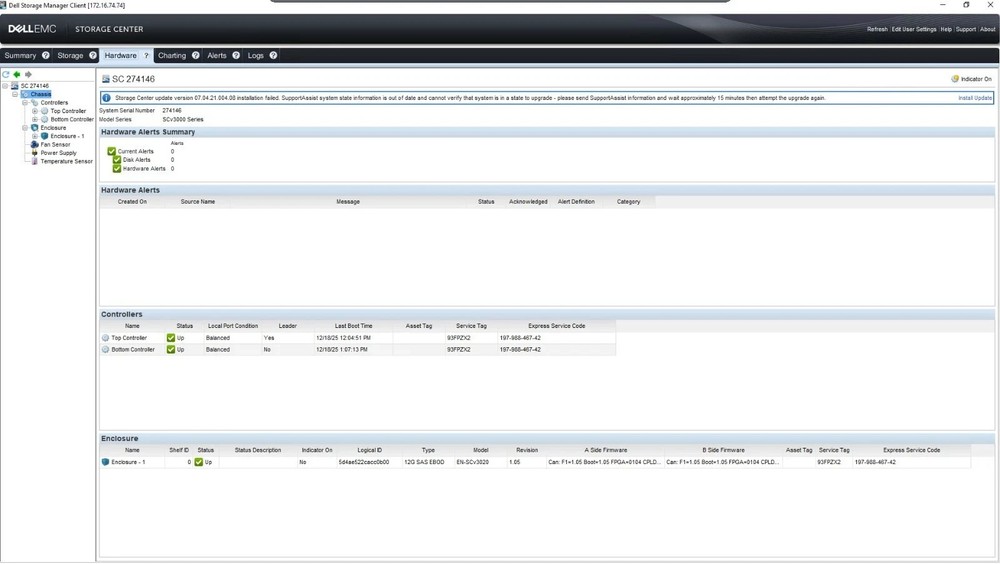Screen dimensions: 1000x564
Task: Open help for the Logs tab
Action: 273,56
